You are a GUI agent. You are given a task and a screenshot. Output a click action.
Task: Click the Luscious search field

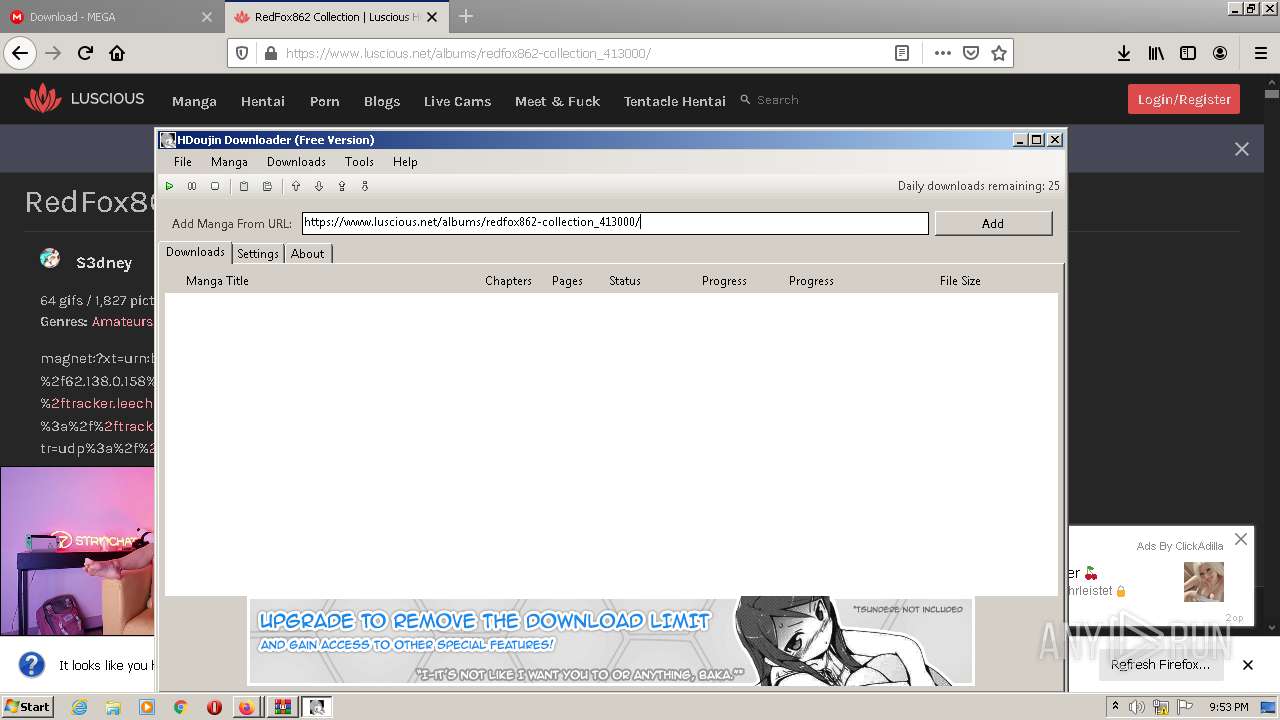click(778, 100)
